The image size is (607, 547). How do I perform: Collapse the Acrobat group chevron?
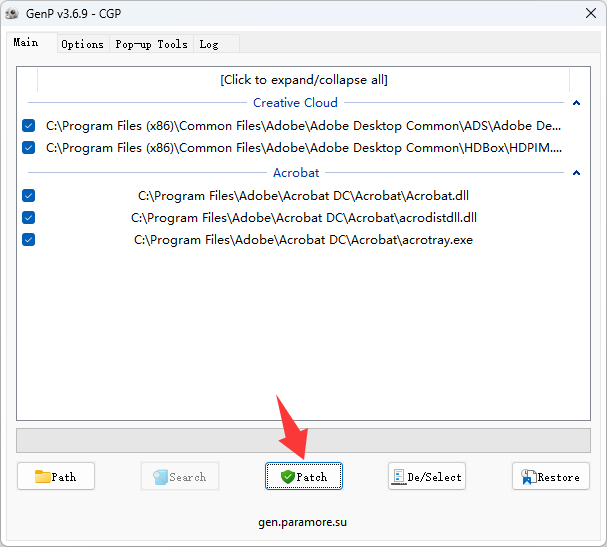point(576,173)
